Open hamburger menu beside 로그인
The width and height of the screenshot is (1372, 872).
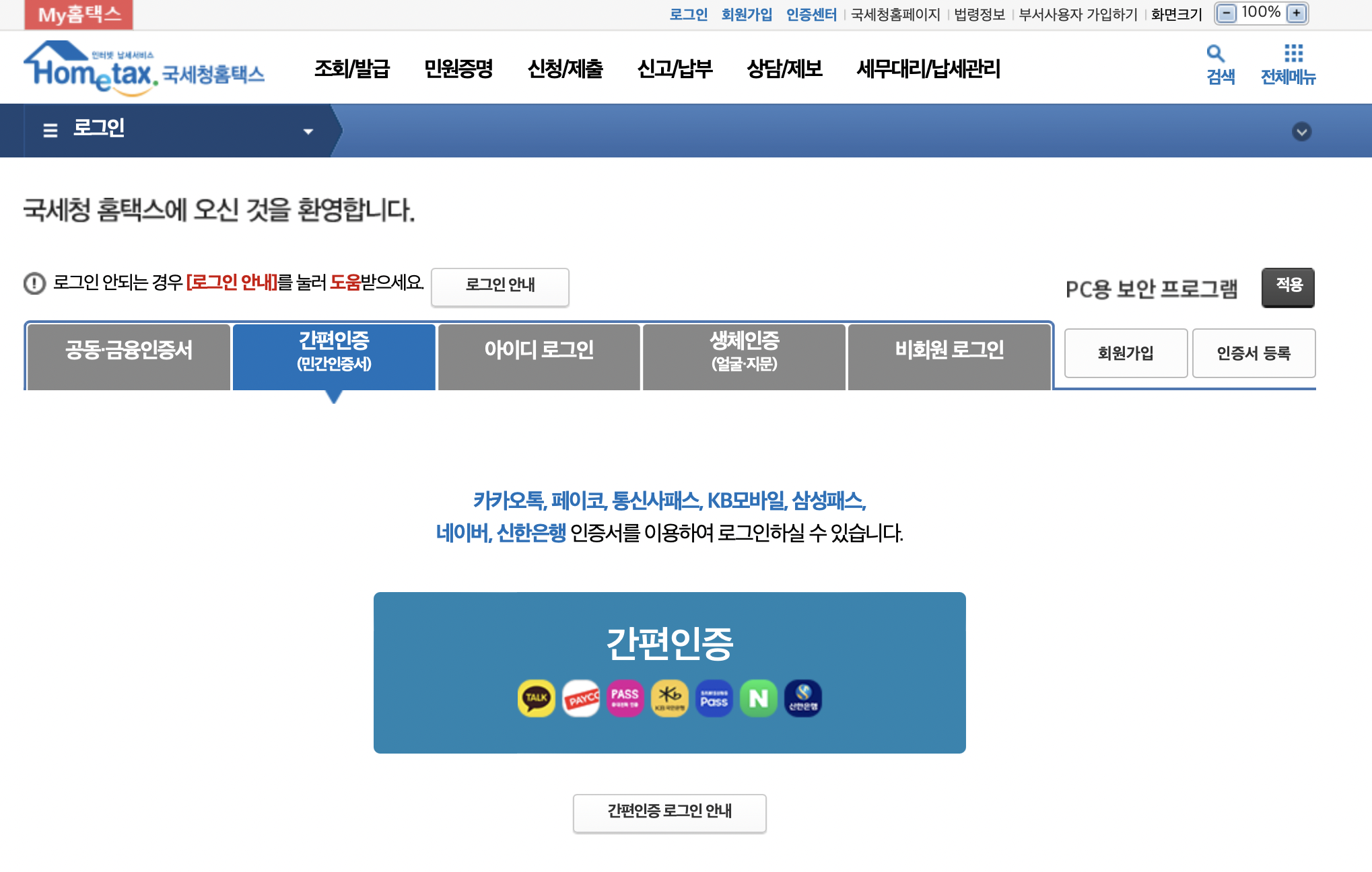[50, 130]
